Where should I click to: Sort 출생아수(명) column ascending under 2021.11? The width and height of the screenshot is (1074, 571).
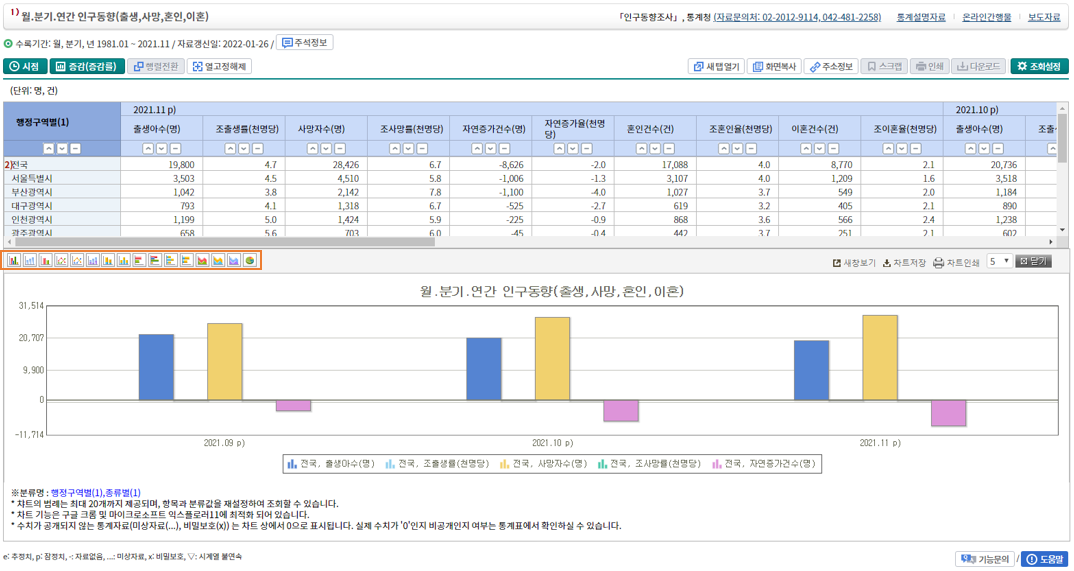[x=149, y=149]
